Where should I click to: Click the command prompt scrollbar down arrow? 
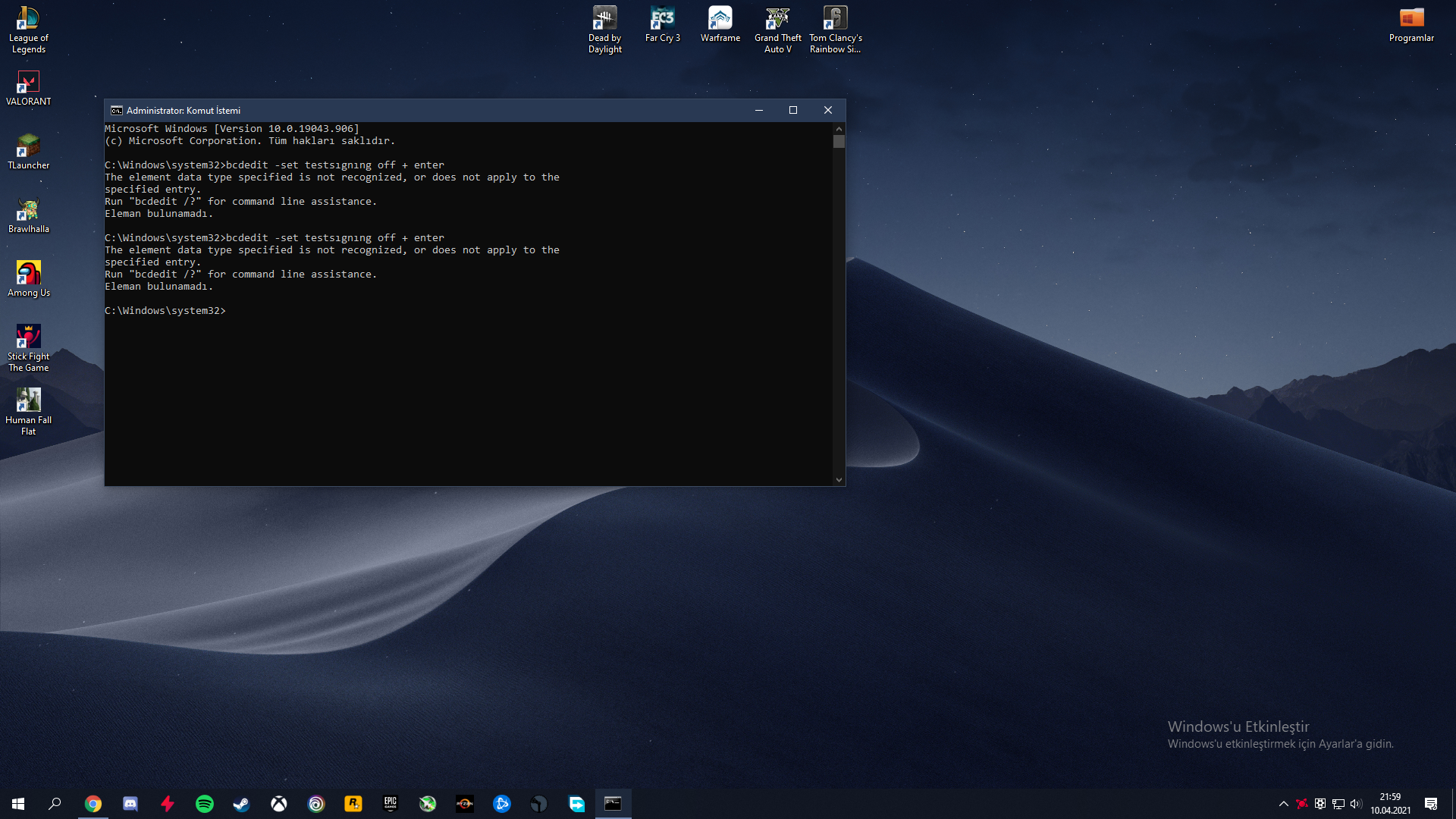[x=839, y=479]
